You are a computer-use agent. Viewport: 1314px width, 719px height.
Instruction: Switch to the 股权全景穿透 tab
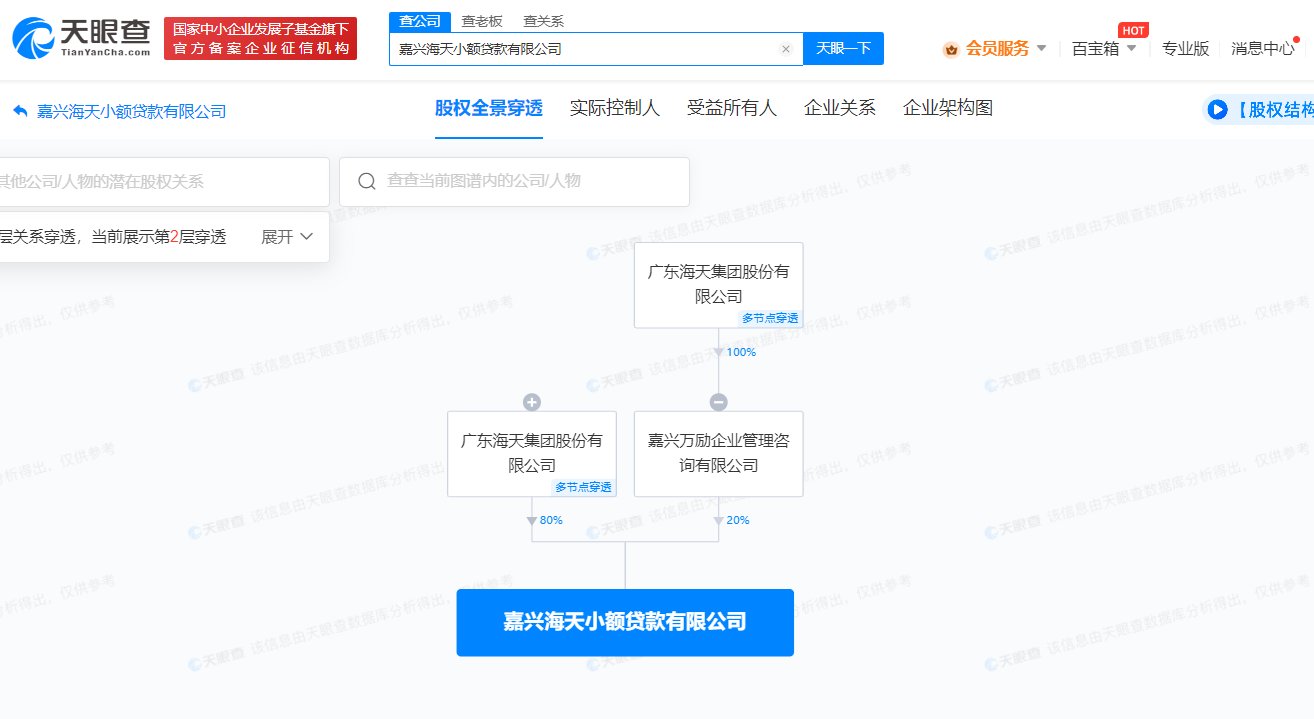tap(489, 108)
